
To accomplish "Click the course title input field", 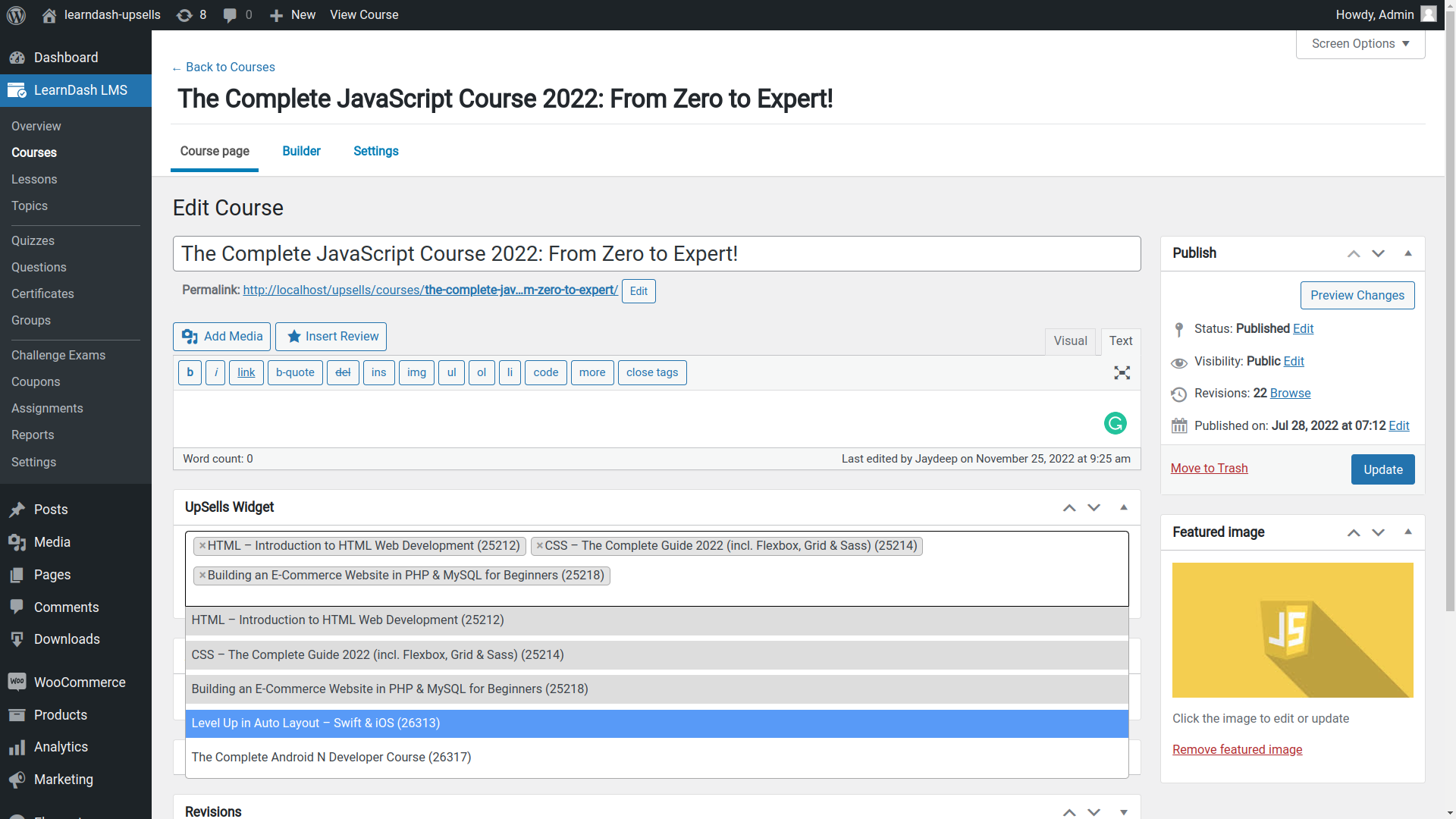I will pyautogui.click(x=657, y=254).
